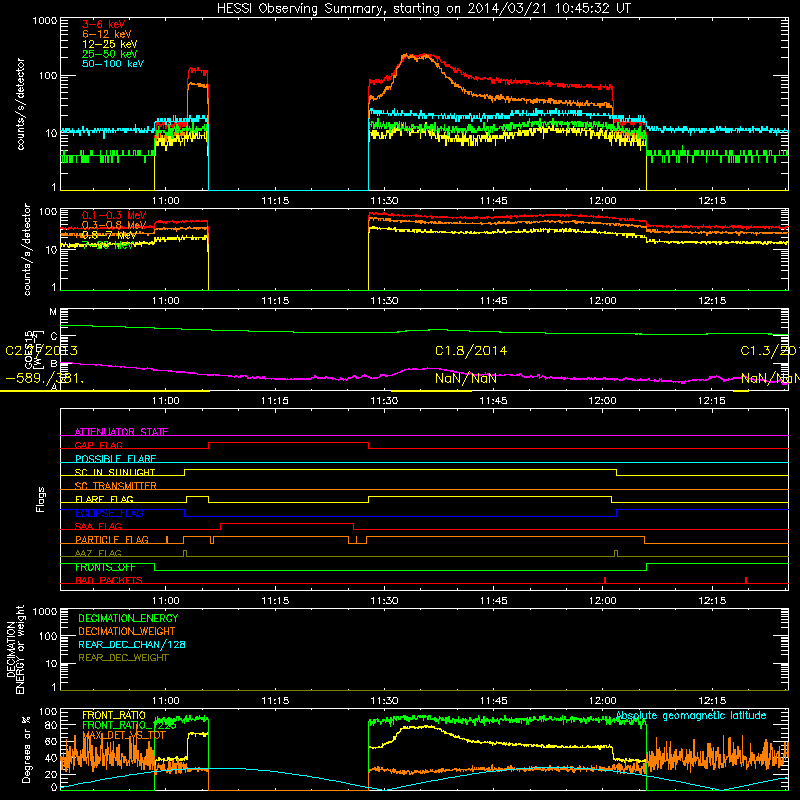Click the 0.8-7 MeV legend label
Viewport: 800px width, 800px height.
(109, 235)
